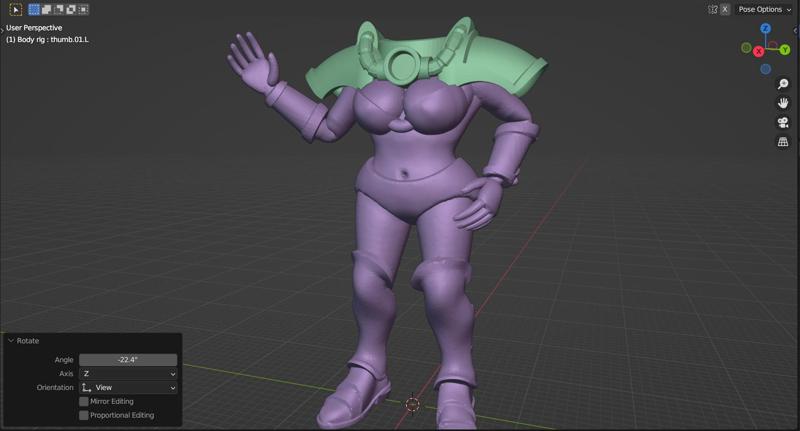Open the Orientation dropdown set to View
The width and height of the screenshot is (800, 431).
click(128, 388)
